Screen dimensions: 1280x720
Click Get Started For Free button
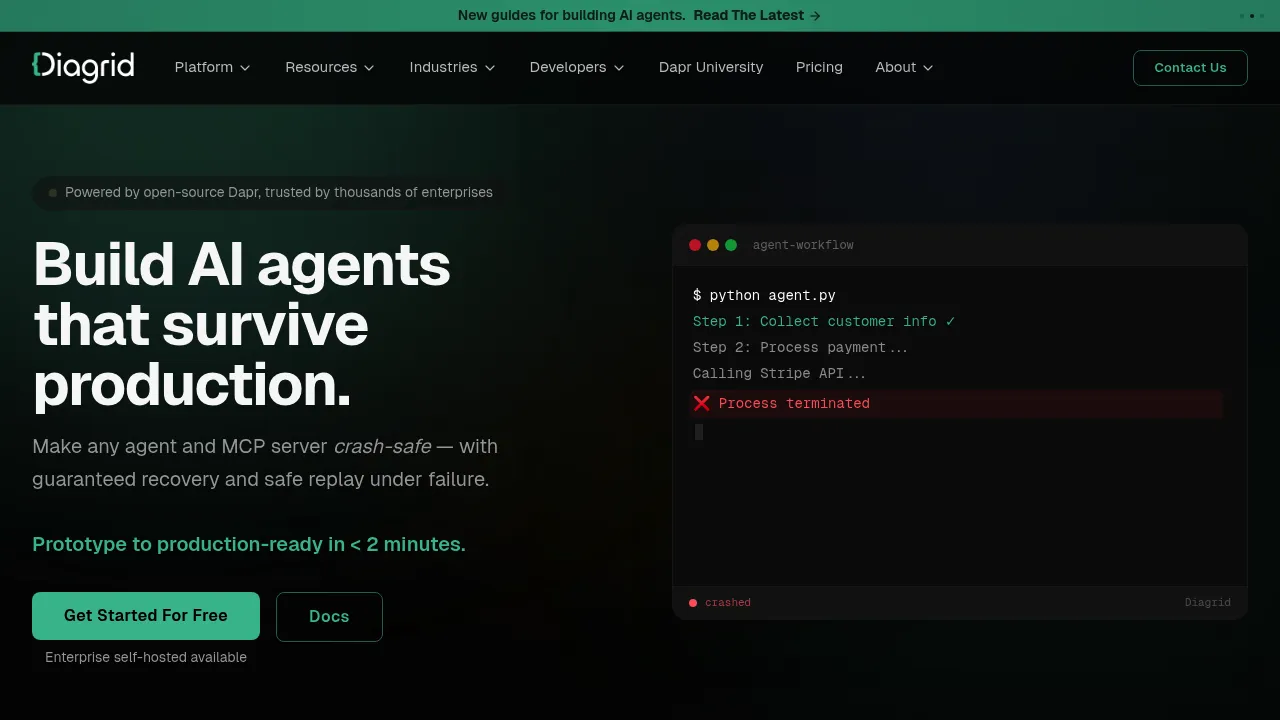point(146,616)
